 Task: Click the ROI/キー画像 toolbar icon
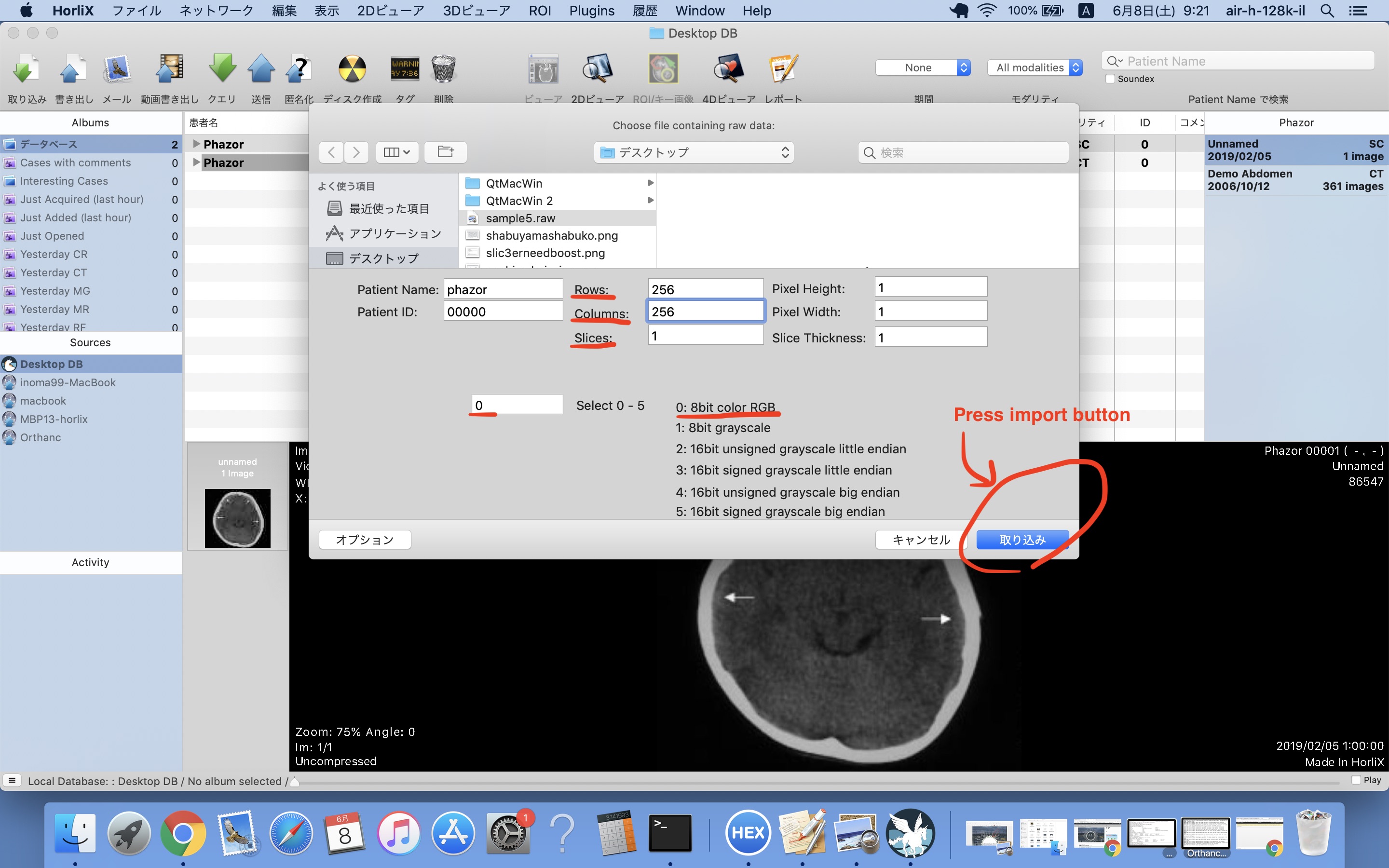(663, 69)
